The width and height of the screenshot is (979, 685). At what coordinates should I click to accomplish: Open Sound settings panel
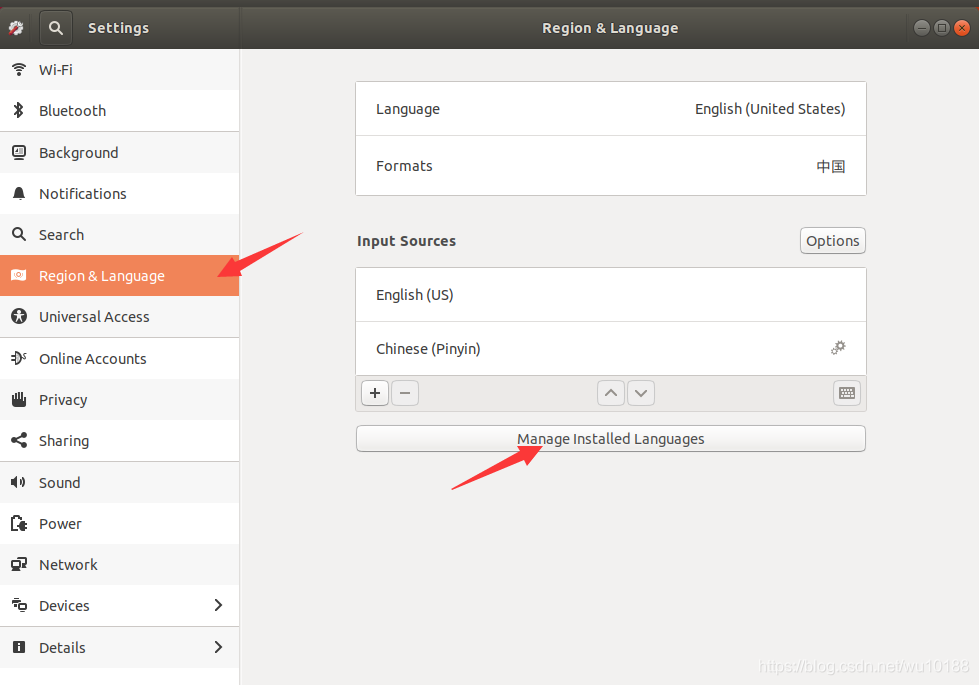click(119, 483)
